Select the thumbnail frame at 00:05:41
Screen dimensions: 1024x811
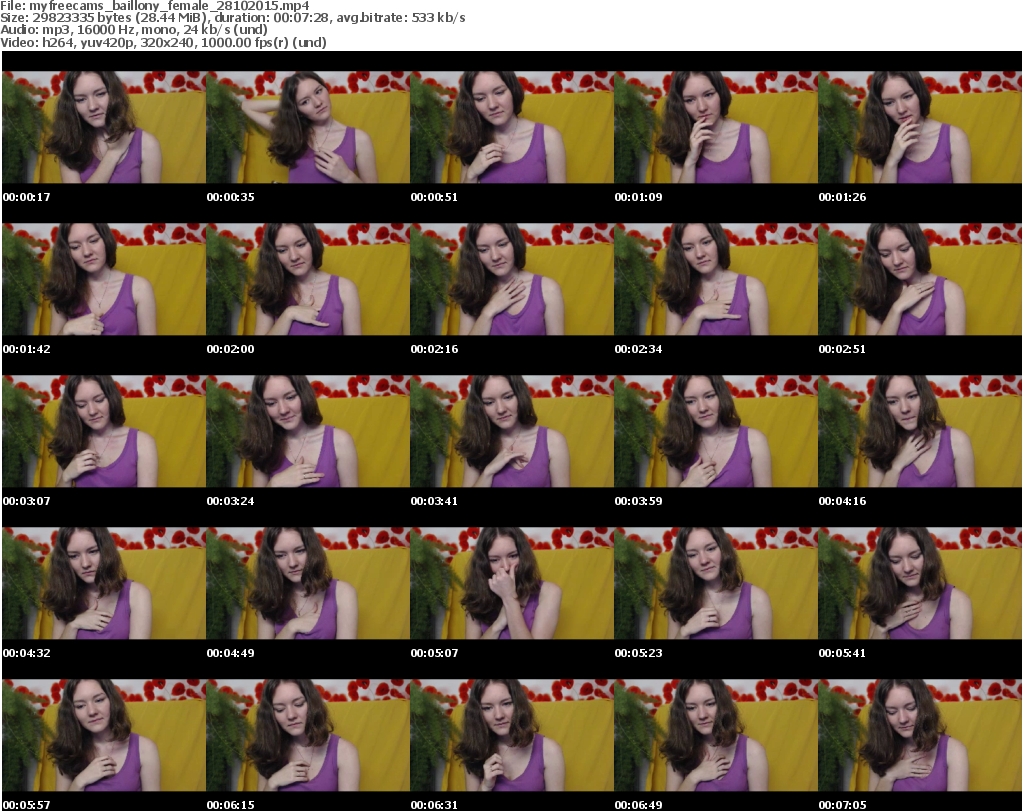point(920,584)
